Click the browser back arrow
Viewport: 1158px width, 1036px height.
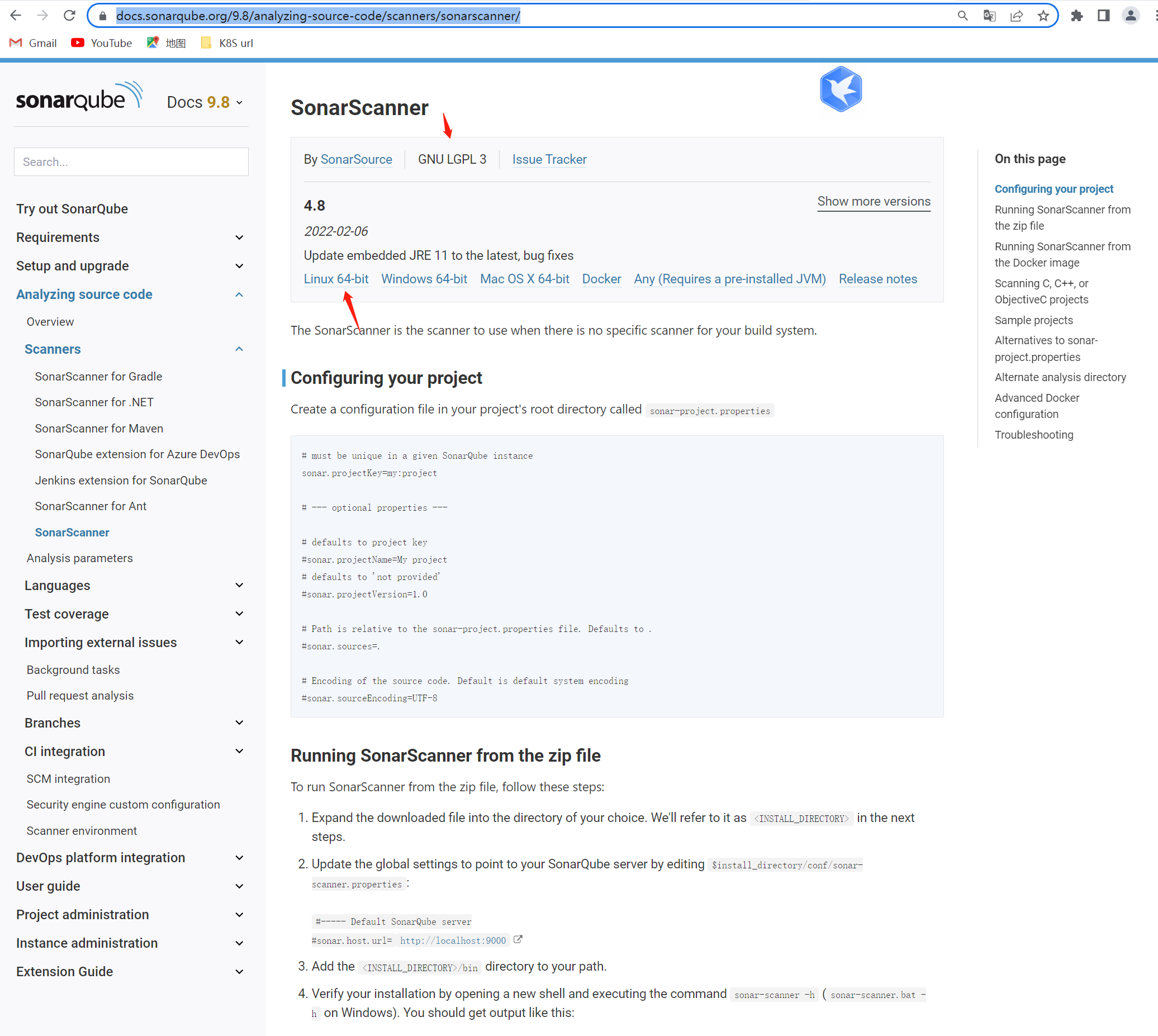tap(16, 16)
